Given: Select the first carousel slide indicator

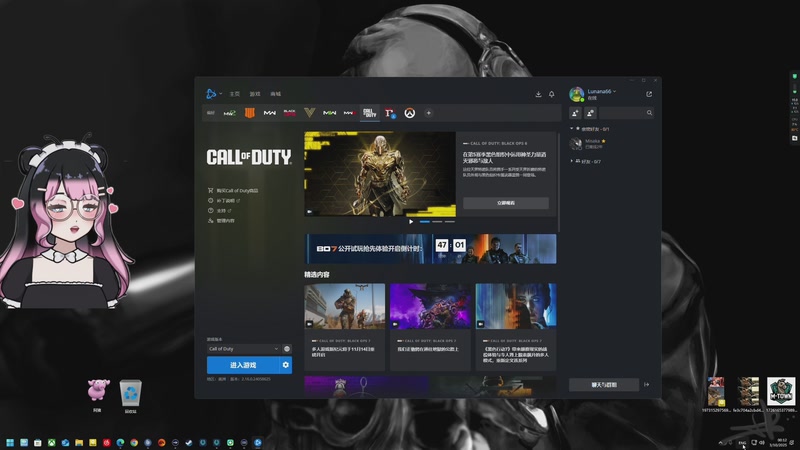Looking at the screenshot, I should pyautogui.click(x=424, y=221).
